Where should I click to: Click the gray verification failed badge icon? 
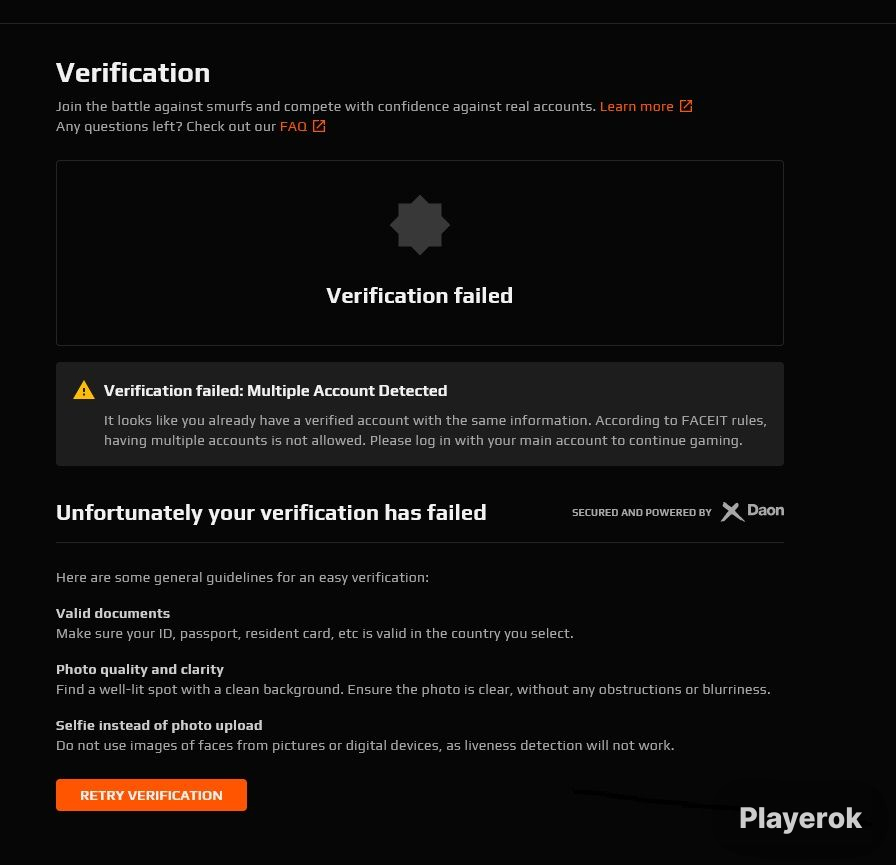420,225
